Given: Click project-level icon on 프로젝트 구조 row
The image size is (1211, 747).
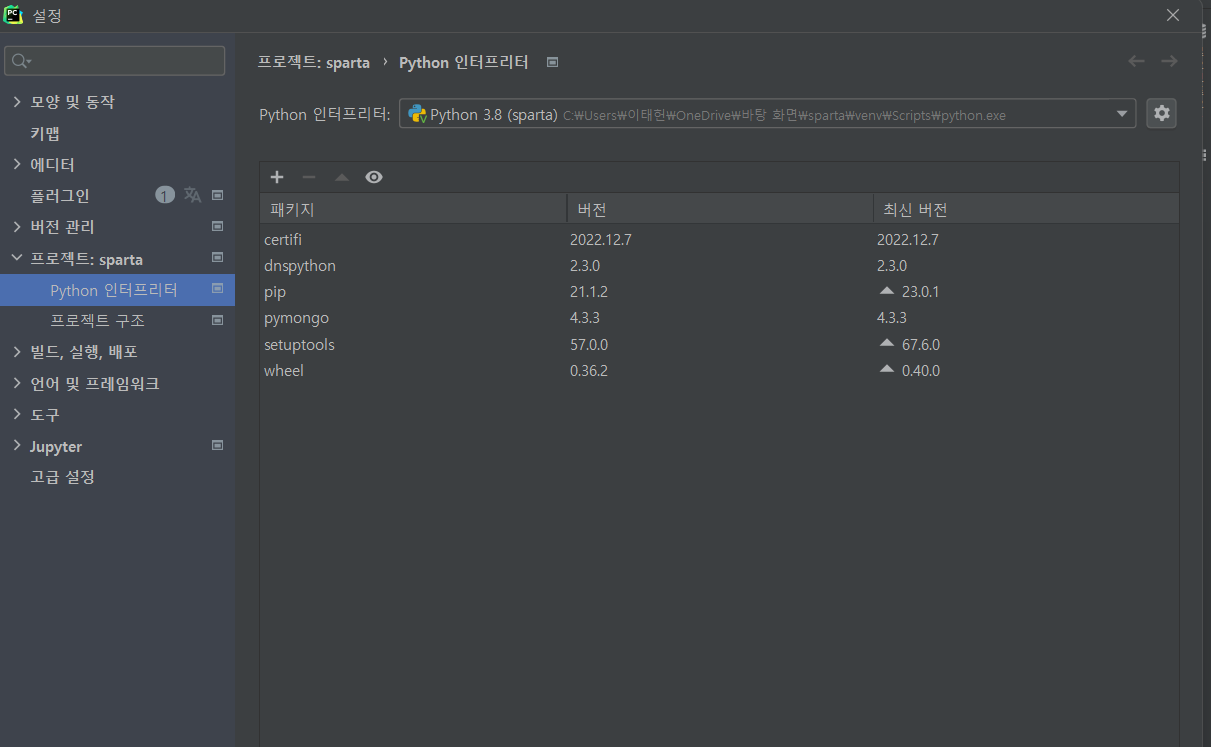Looking at the screenshot, I should point(217,320).
